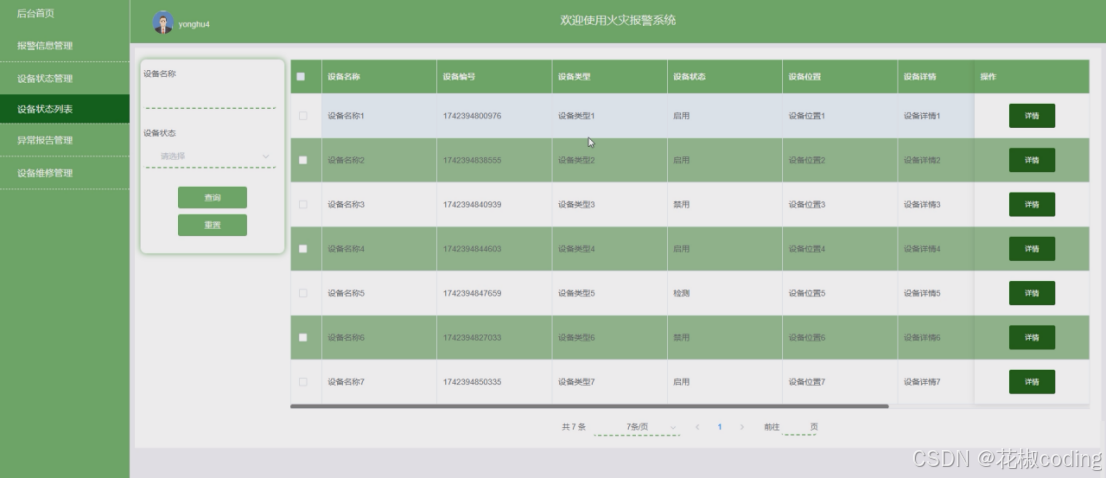Click 详情 button for 设备名称1
Image resolution: width=1106 pixels, height=479 pixels.
point(1032,116)
